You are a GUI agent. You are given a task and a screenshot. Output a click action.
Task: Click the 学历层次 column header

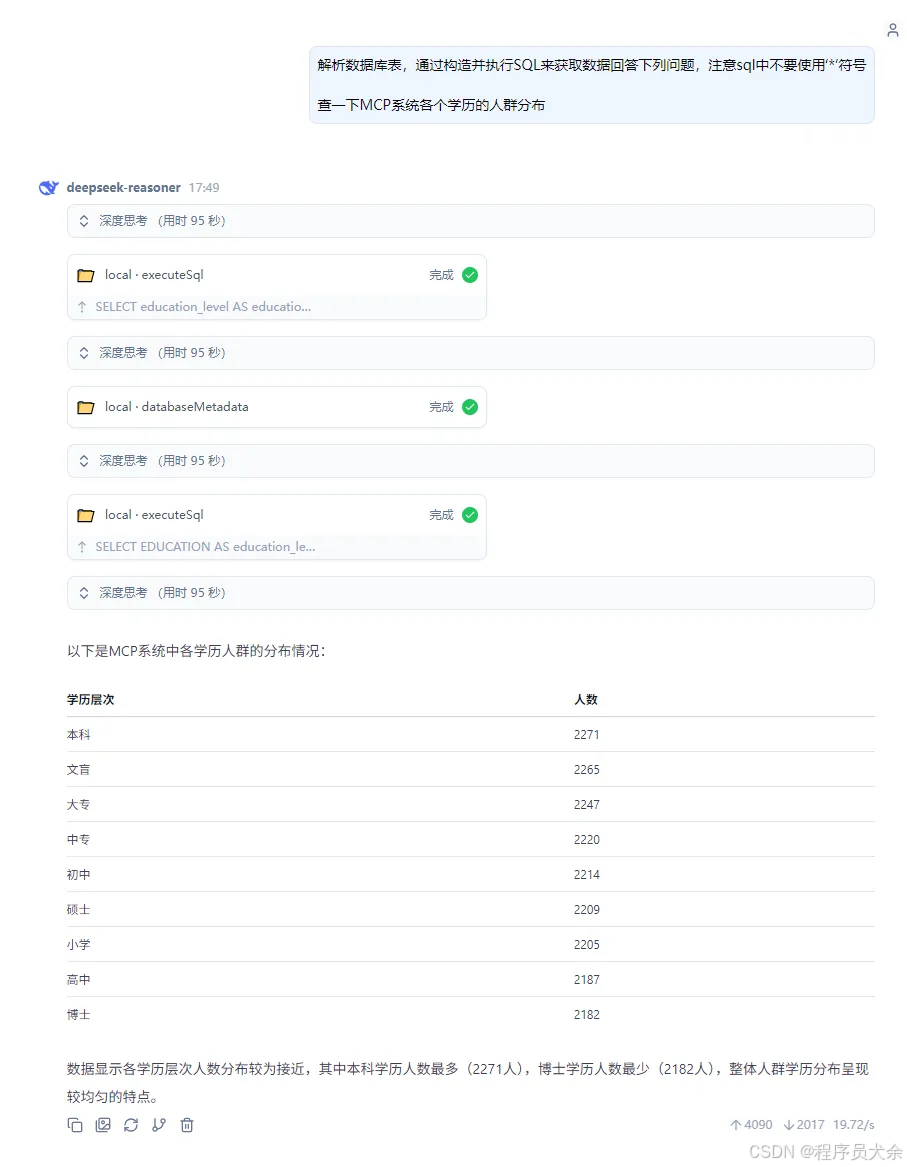click(x=91, y=700)
